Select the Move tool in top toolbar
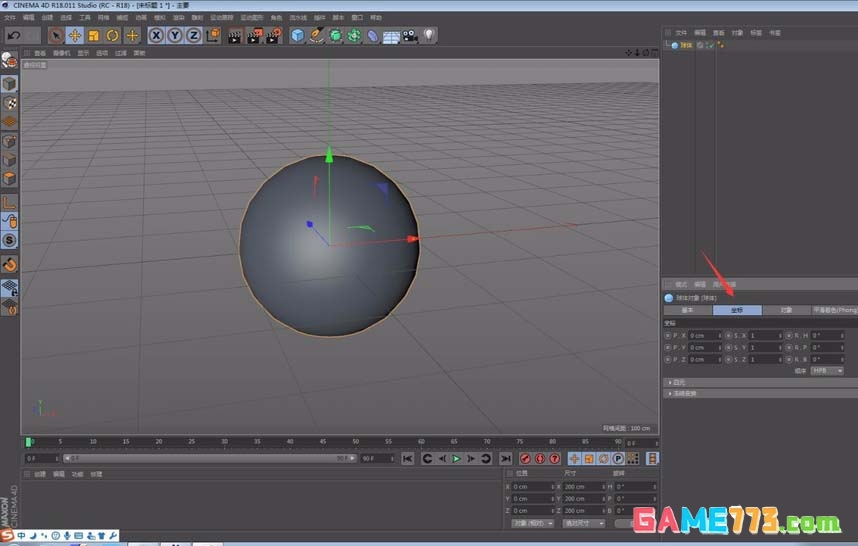858x546 pixels. click(x=74, y=35)
